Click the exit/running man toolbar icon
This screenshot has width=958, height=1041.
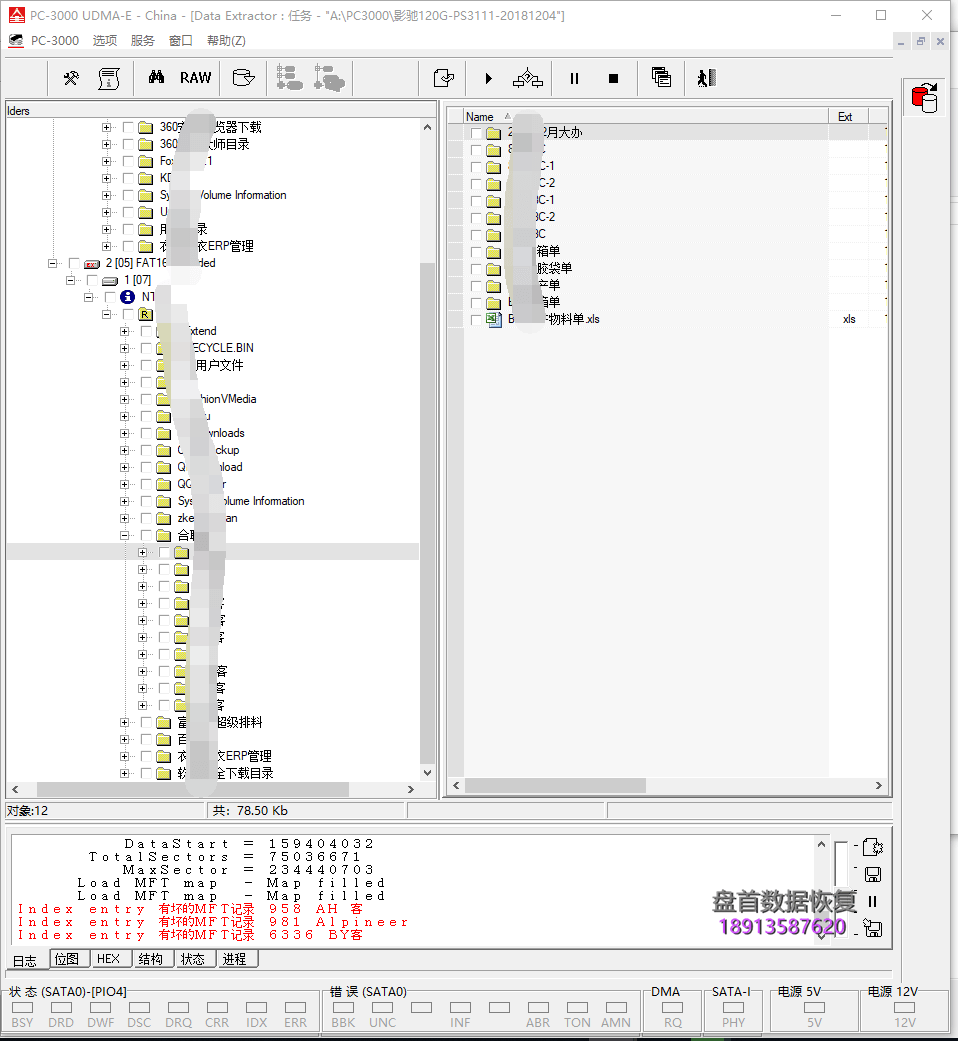[x=706, y=78]
